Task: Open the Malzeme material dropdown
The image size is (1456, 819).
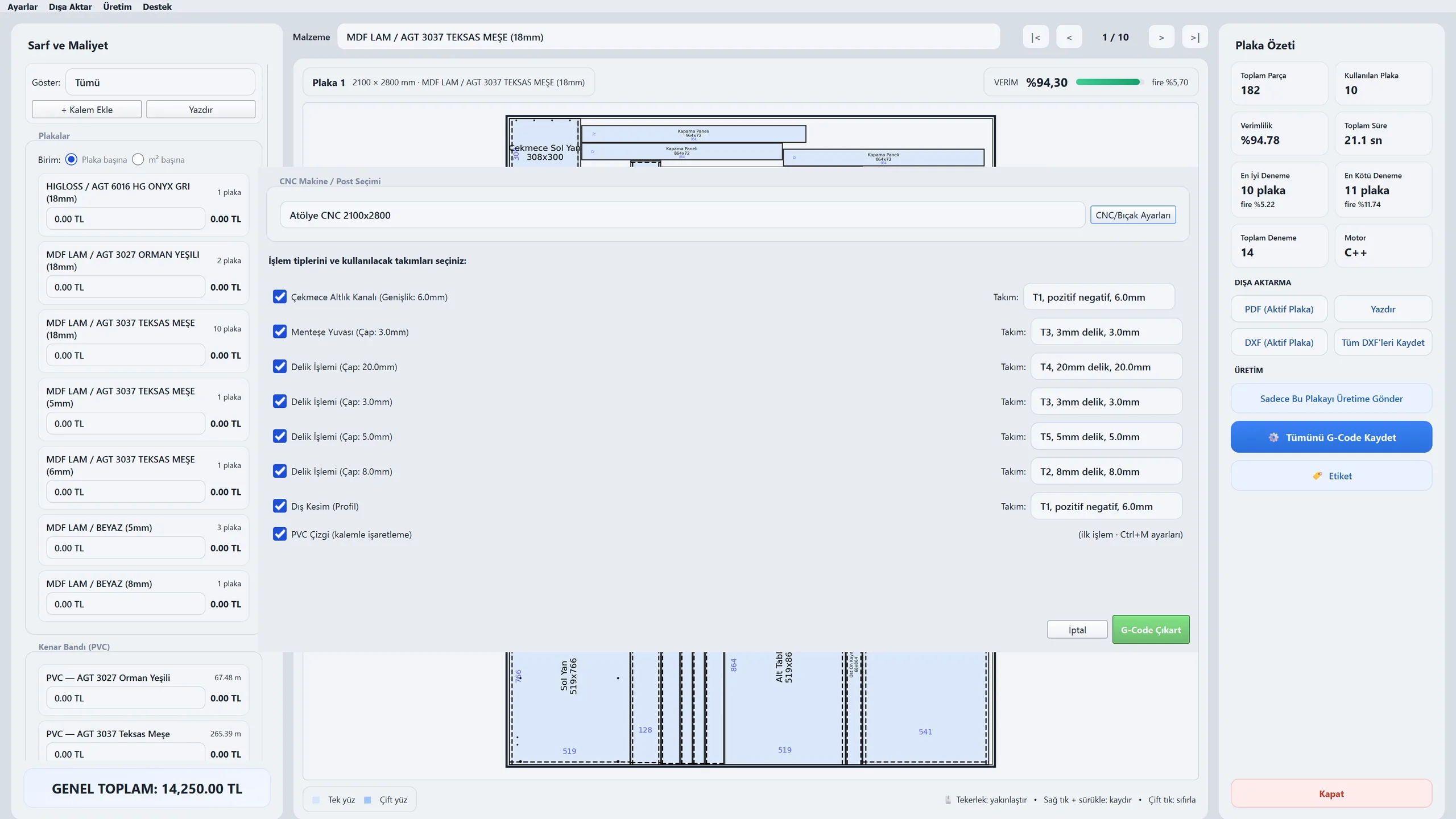Action: (668, 37)
